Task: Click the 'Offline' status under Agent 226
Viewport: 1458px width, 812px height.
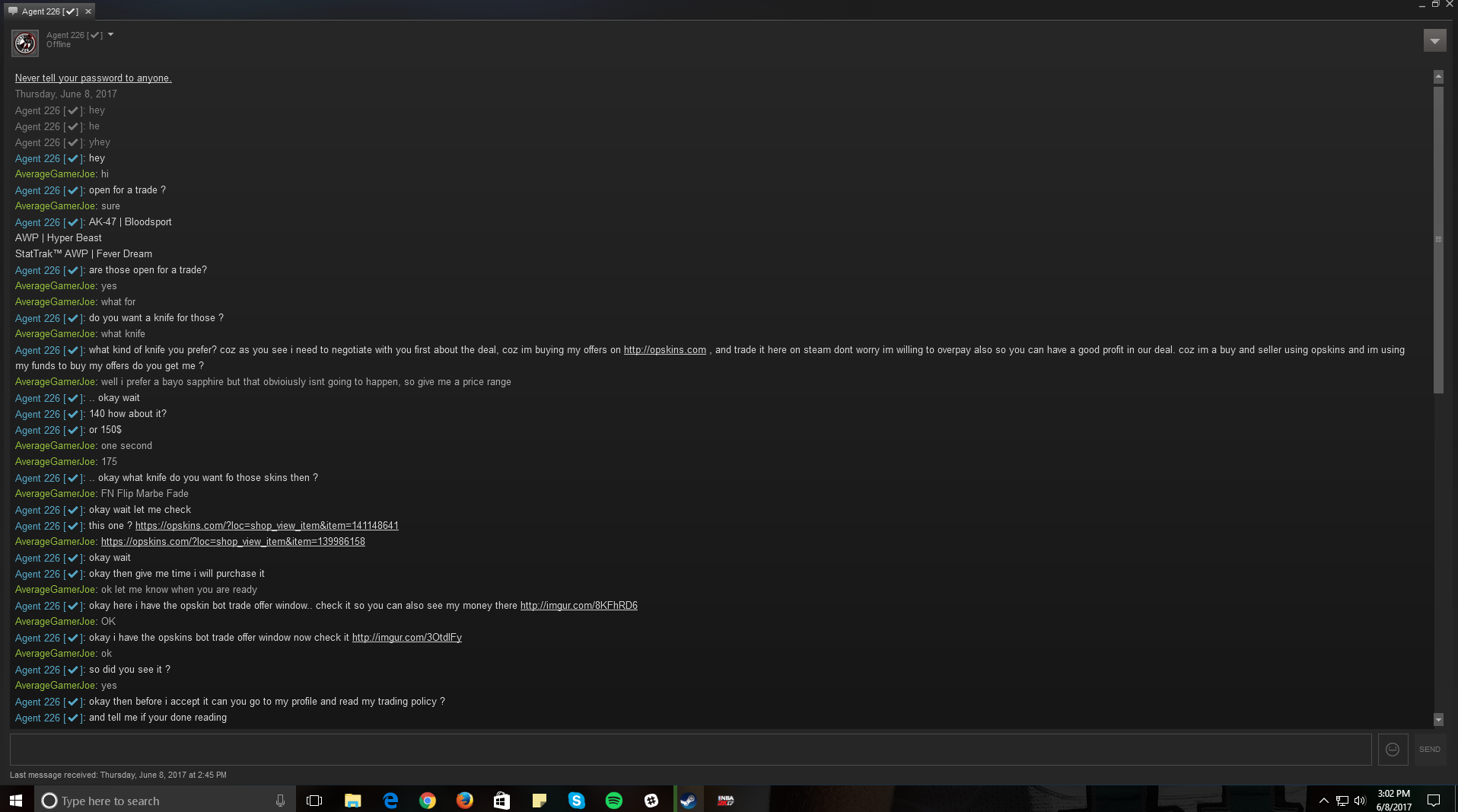Action: [x=59, y=44]
